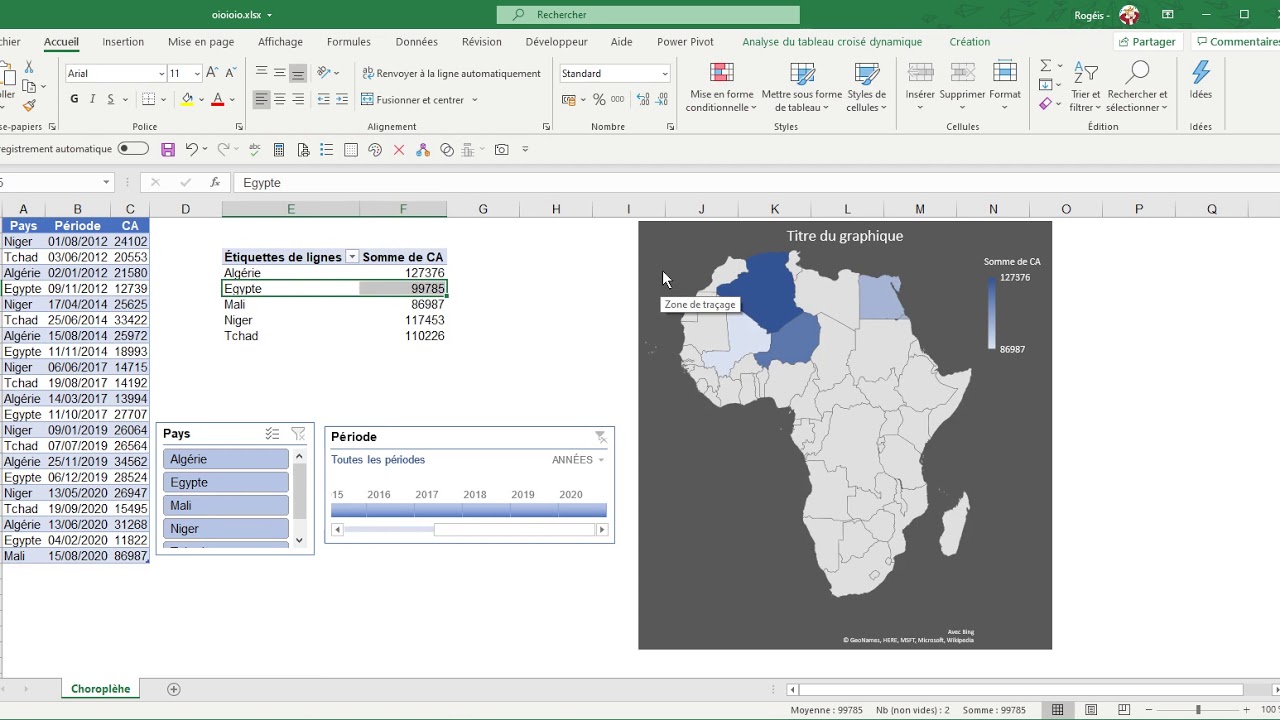Run the spell check icon

pyautogui.click(x=254, y=150)
